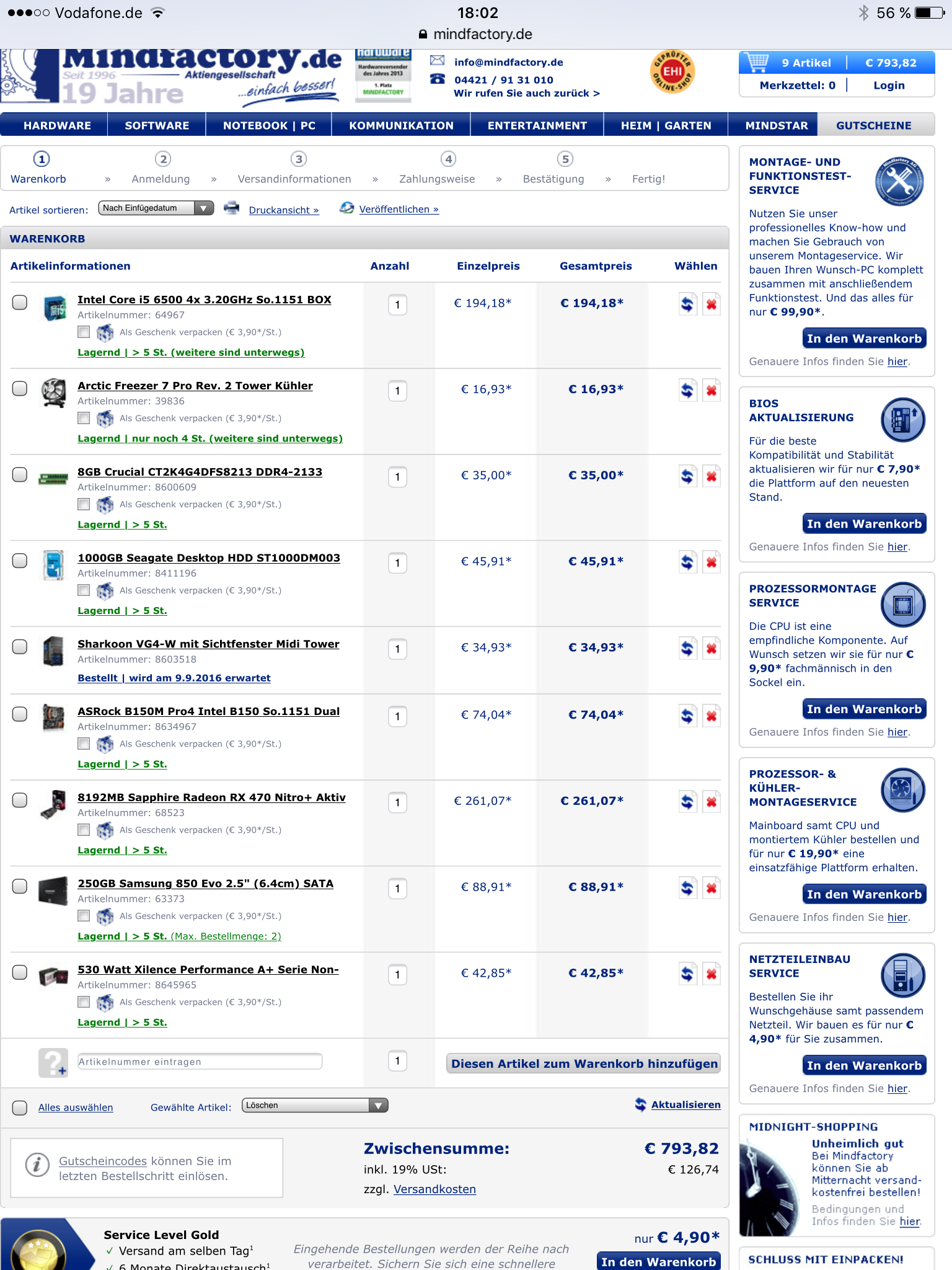Remove Arctic Freezer 7 Pro from cart
Screen dimensions: 952x1270
[711, 391]
